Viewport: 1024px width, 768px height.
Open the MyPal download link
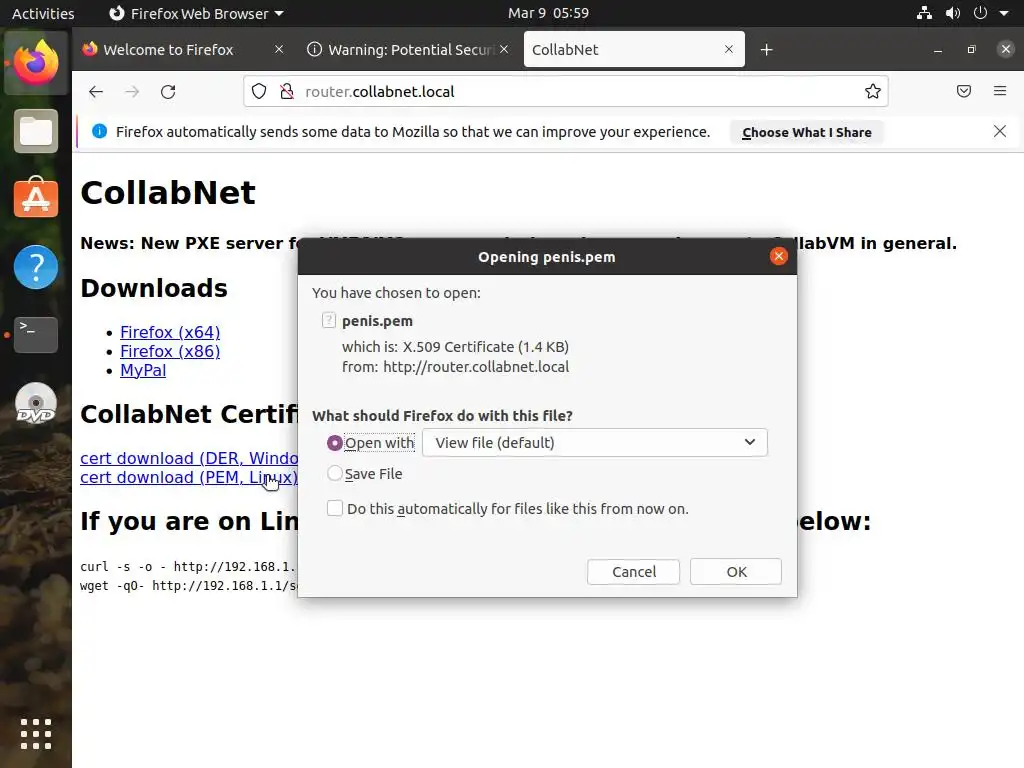click(143, 370)
